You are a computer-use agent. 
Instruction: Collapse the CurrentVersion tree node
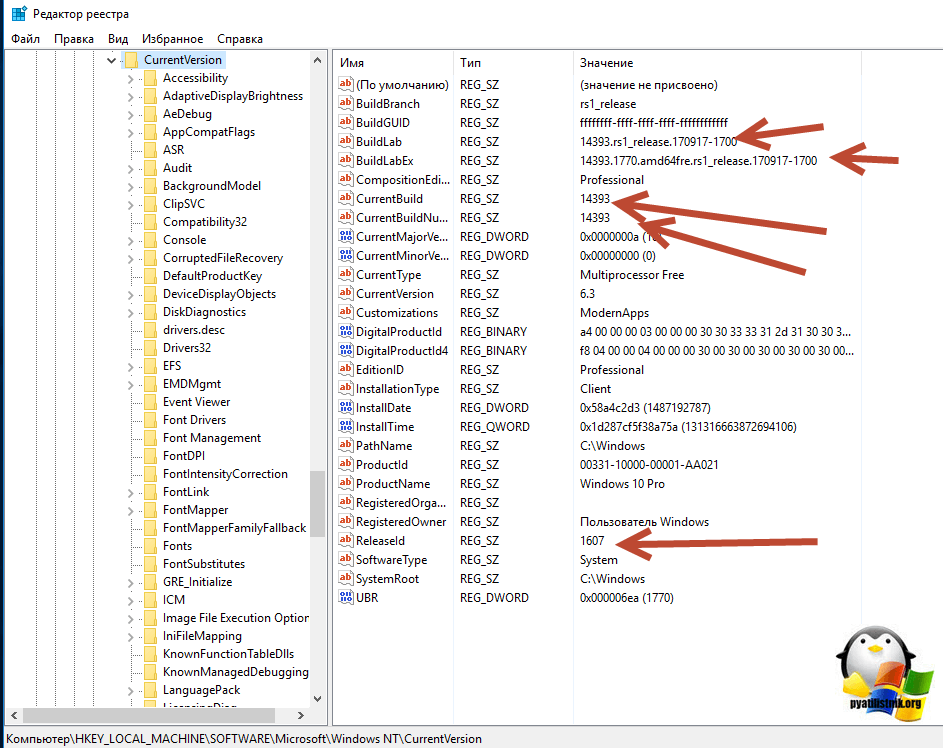pyautogui.click(x=111, y=60)
